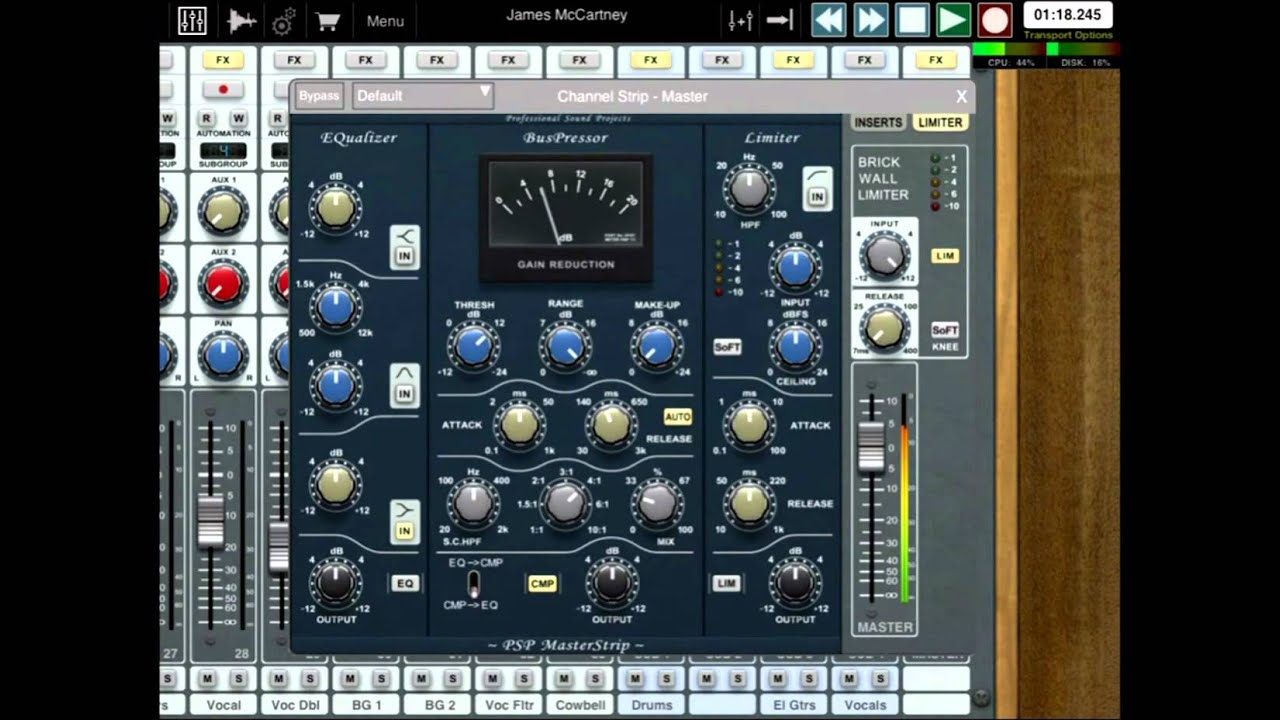The height and width of the screenshot is (720, 1280).
Task: Click the Limiter CEILING knob
Action: click(795, 346)
